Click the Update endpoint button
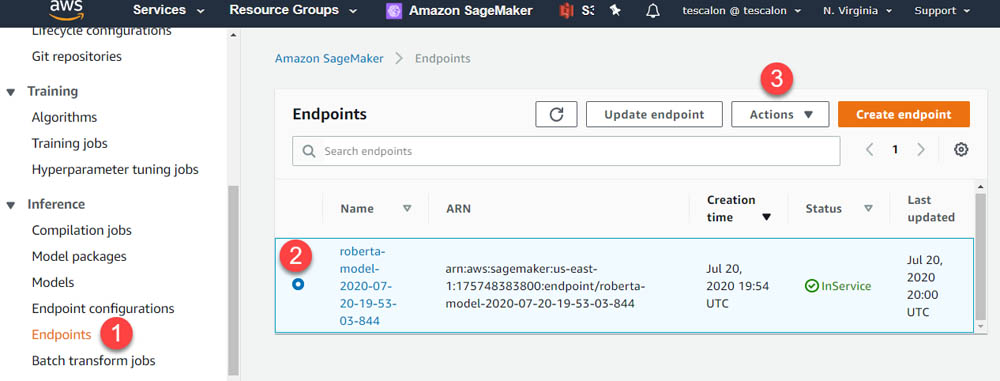The image size is (1000, 381). [x=654, y=114]
